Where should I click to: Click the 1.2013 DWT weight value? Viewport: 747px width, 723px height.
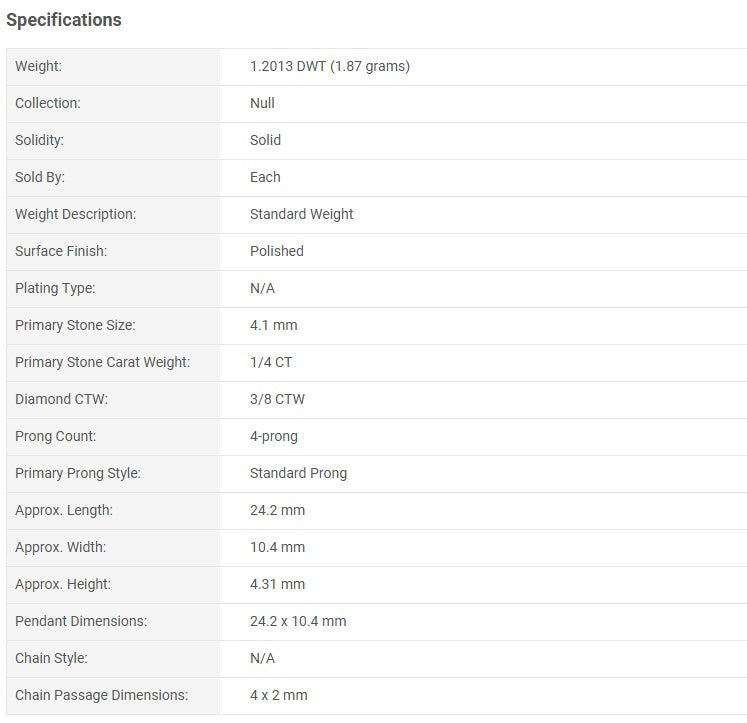(329, 66)
